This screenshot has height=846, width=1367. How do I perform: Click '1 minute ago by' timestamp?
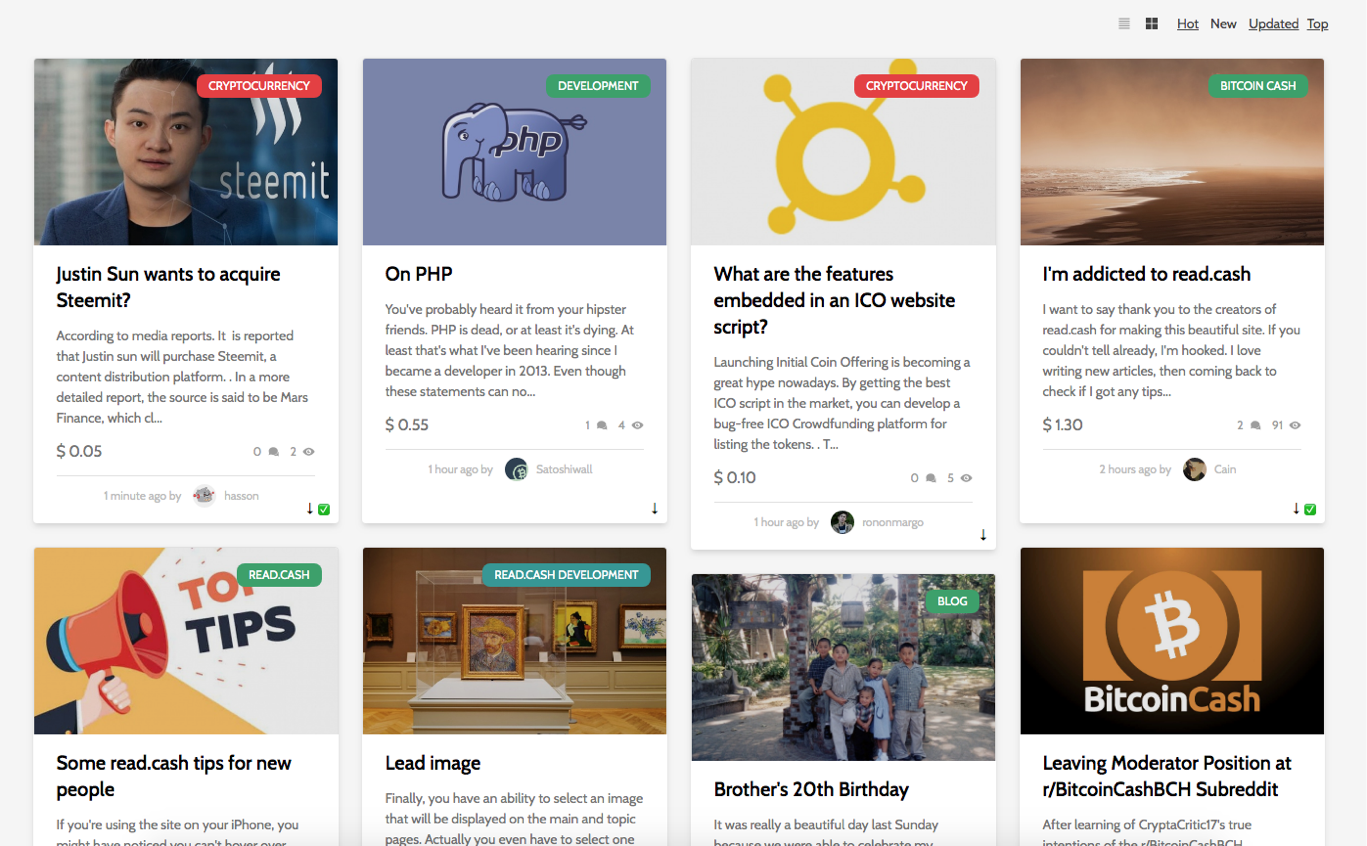point(142,496)
